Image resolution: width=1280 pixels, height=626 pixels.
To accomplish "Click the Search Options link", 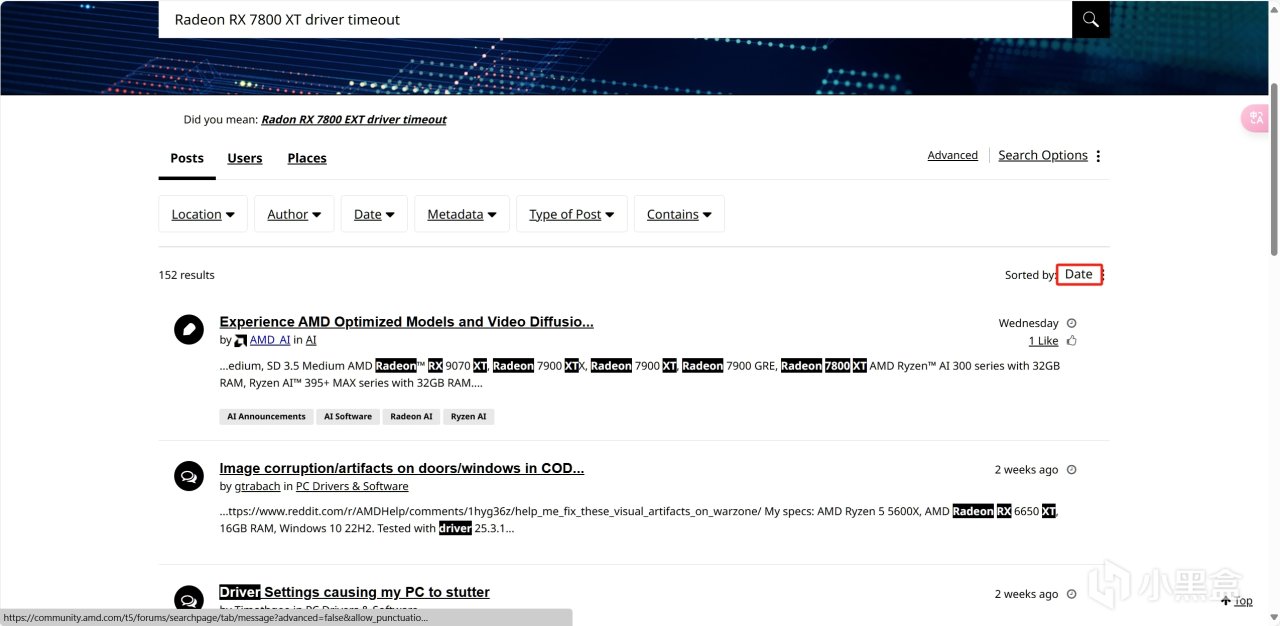I will [1043, 155].
